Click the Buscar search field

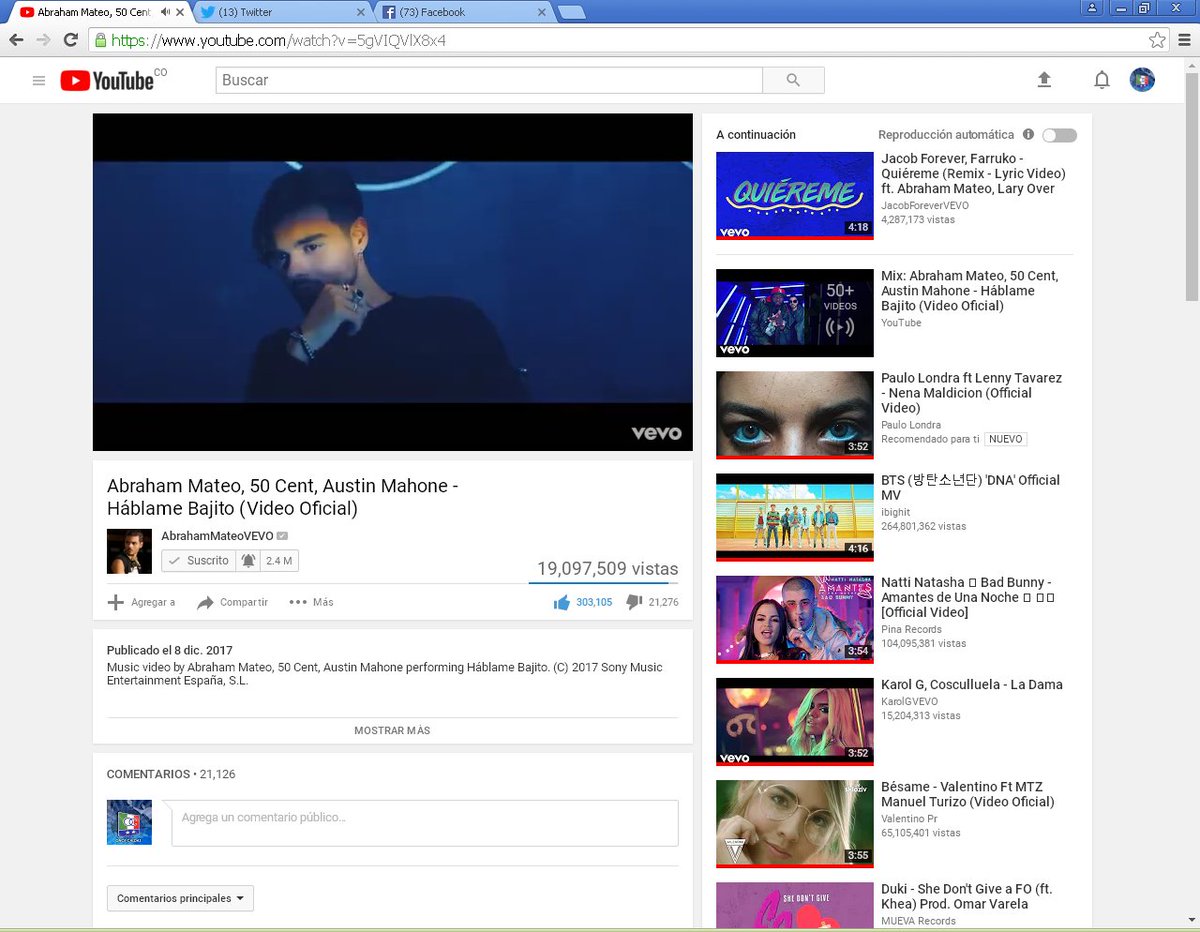pyautogui.click(x=489, y=80)
